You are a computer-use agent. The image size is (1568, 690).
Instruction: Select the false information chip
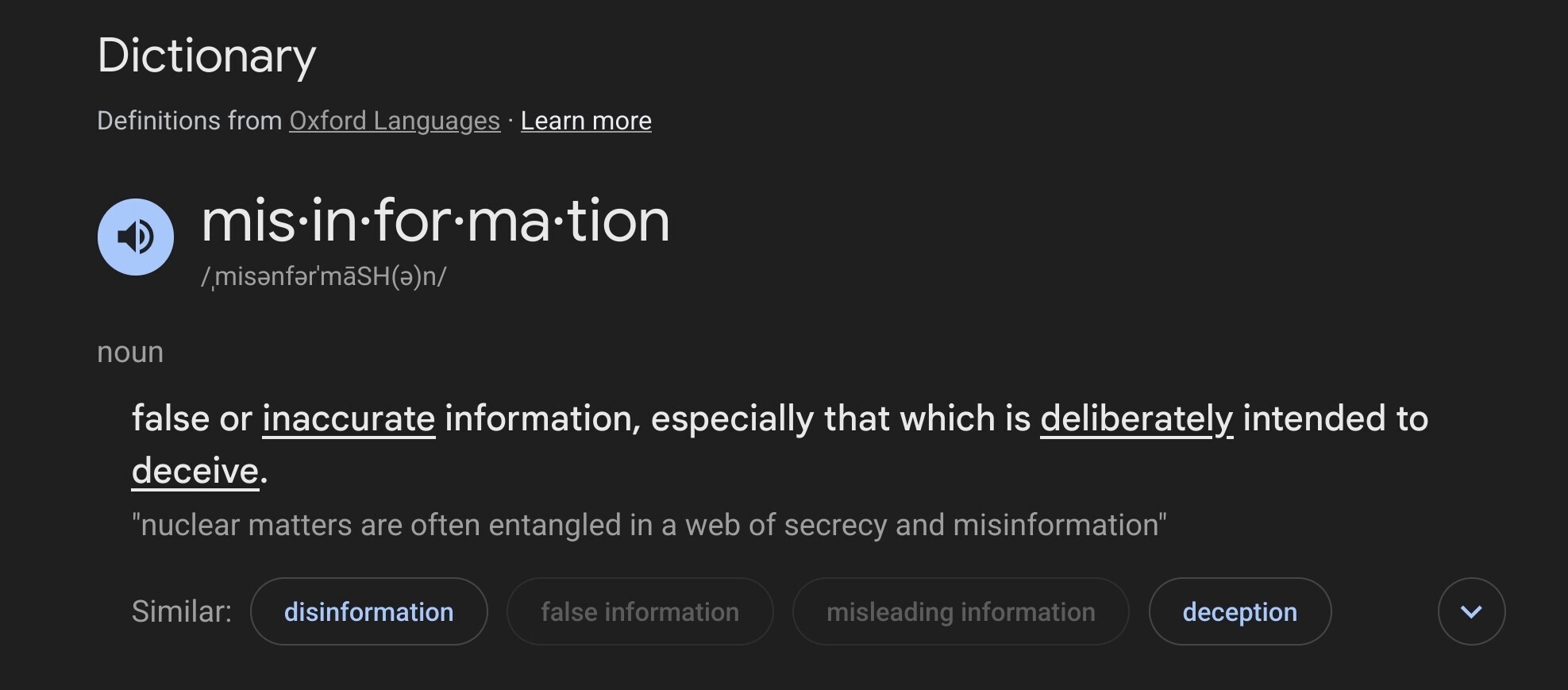640,611
